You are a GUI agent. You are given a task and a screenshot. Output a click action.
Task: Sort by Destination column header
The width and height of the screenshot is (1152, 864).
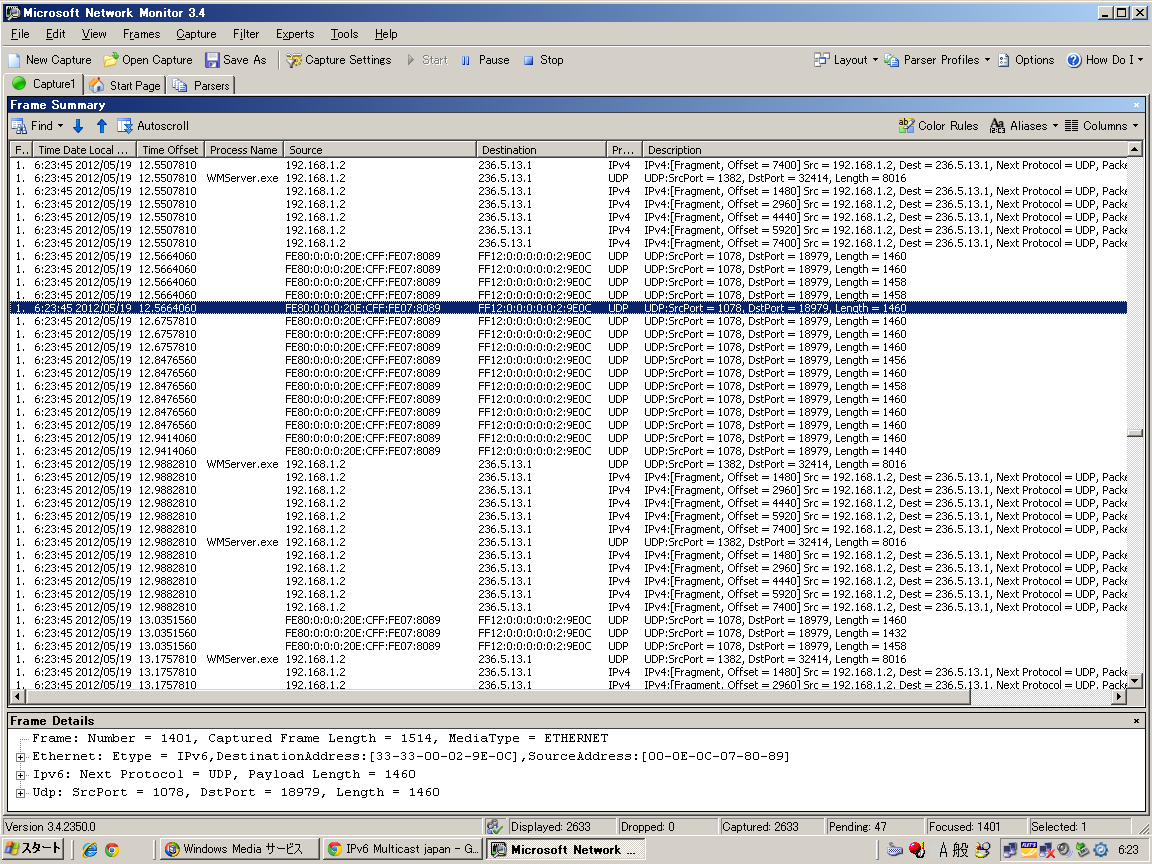(541, 150)
